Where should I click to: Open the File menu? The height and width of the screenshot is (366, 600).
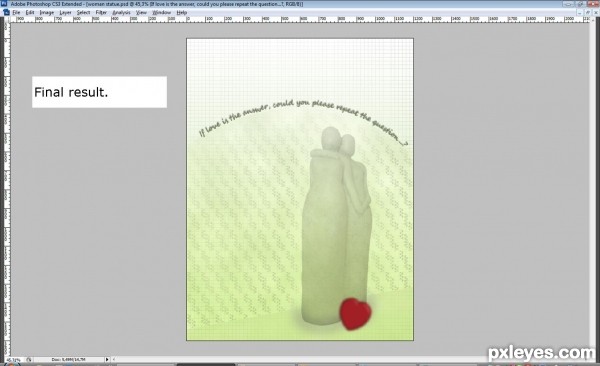tap(16, 13)
